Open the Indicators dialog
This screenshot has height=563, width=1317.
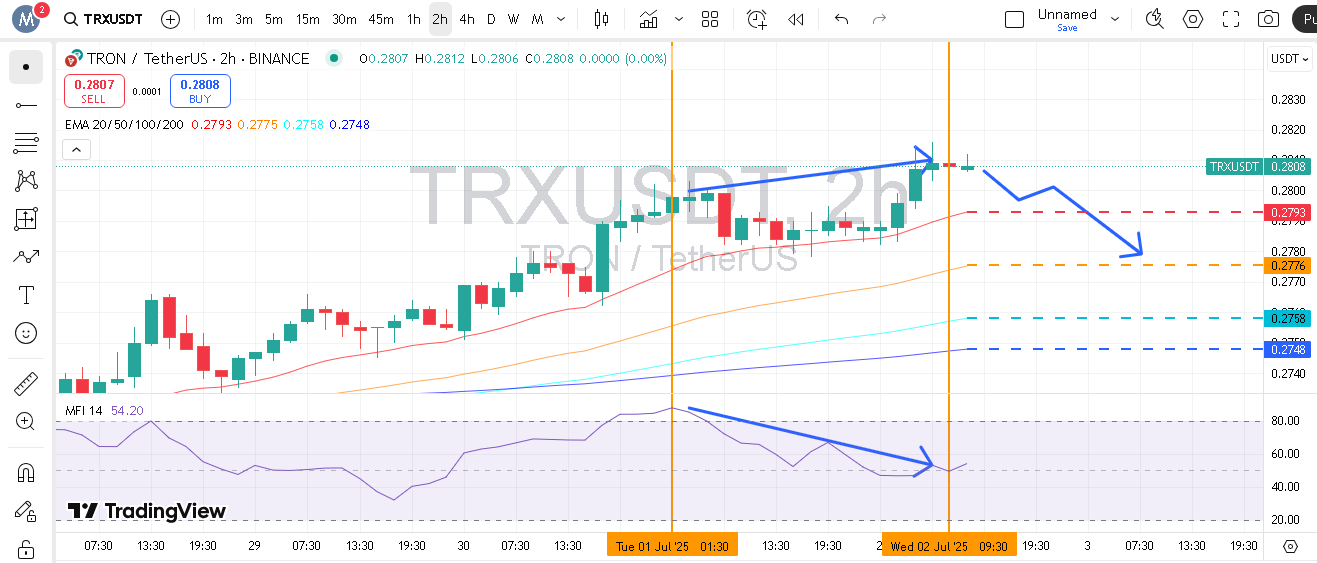tap(649, 19)
